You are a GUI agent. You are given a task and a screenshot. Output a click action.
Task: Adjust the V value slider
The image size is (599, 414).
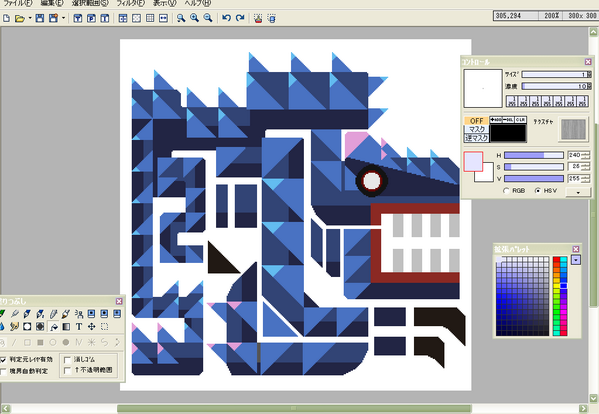click(534, 178)
